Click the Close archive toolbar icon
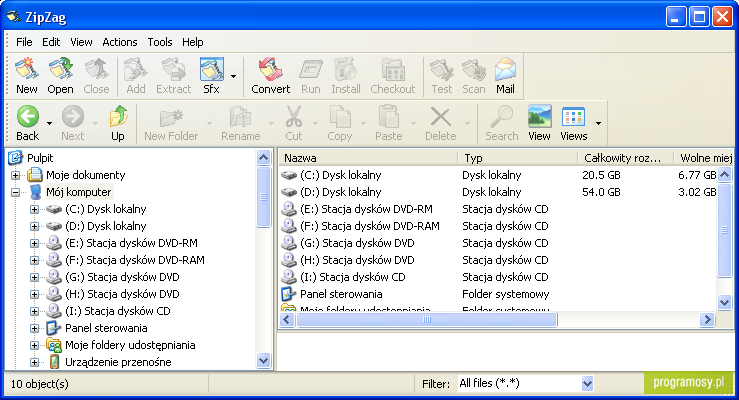Image resolution: width=739 pixels, height=400 pixels. point(96,70)
